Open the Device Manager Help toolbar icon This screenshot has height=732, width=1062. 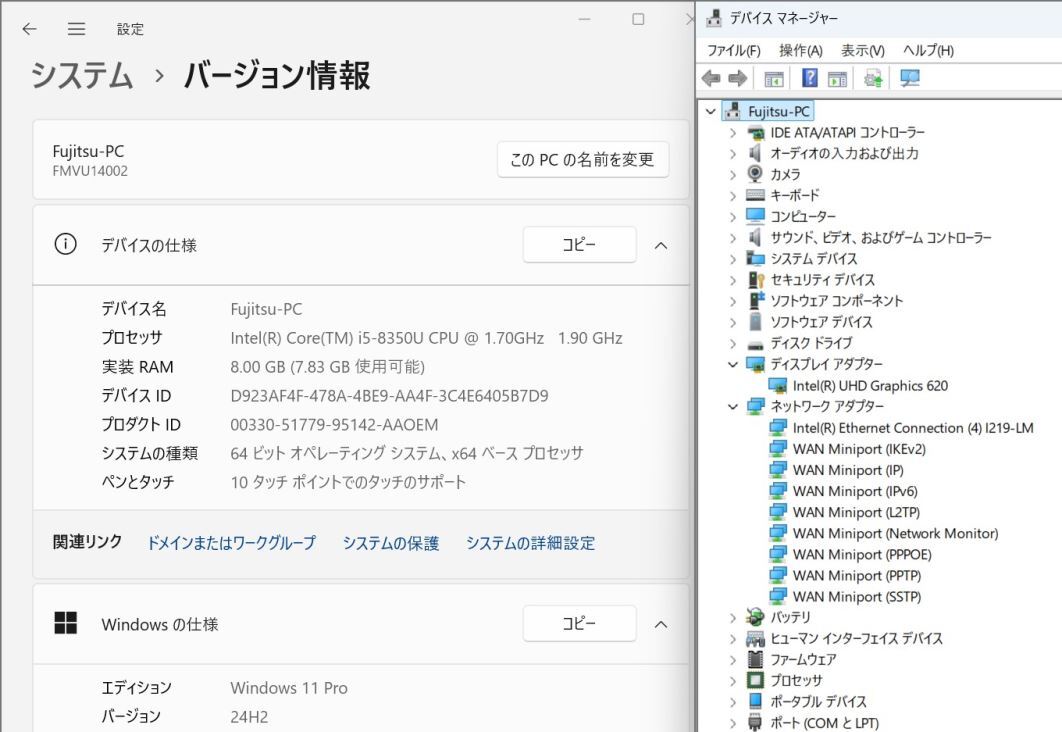tap(809, 78)
